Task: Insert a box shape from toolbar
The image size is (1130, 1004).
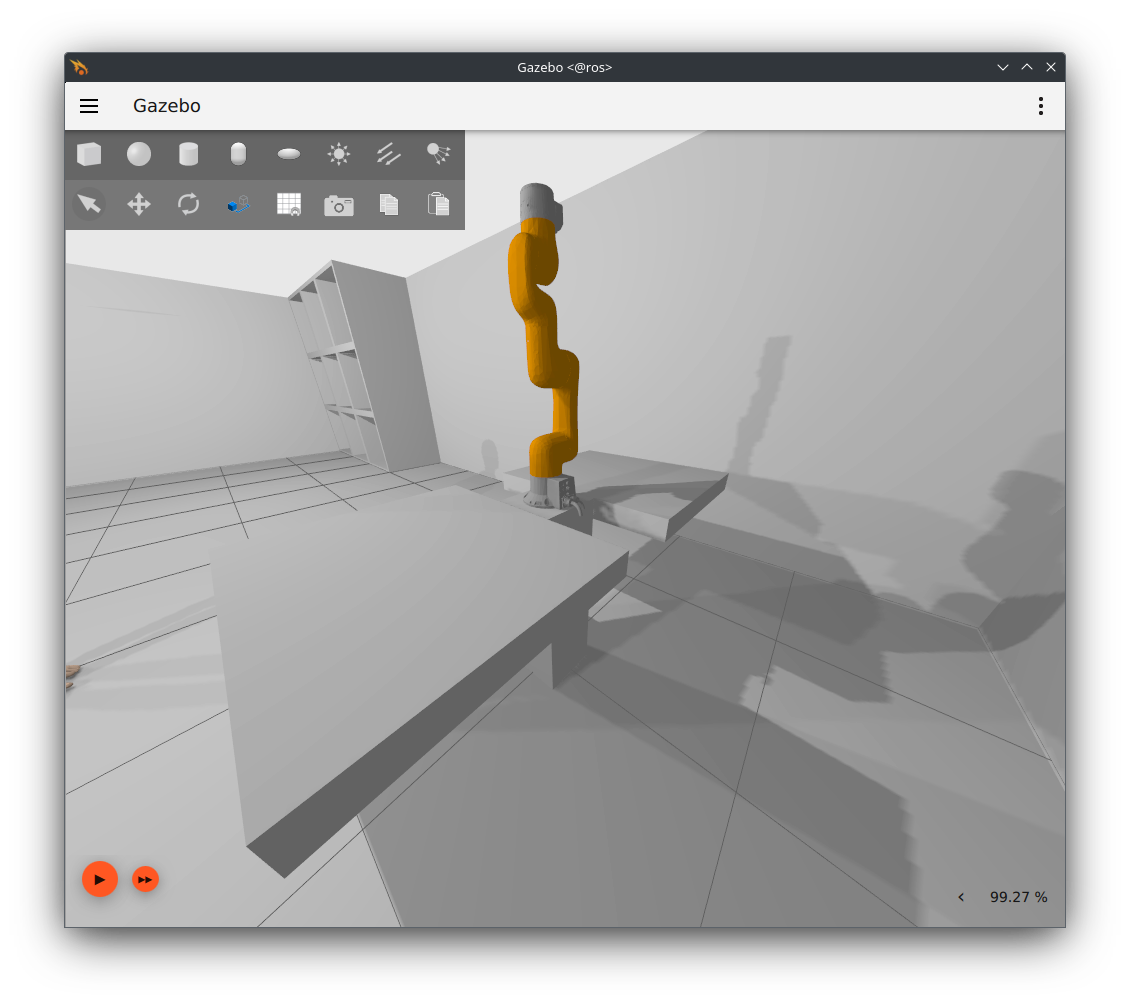Action: (89, 154)
